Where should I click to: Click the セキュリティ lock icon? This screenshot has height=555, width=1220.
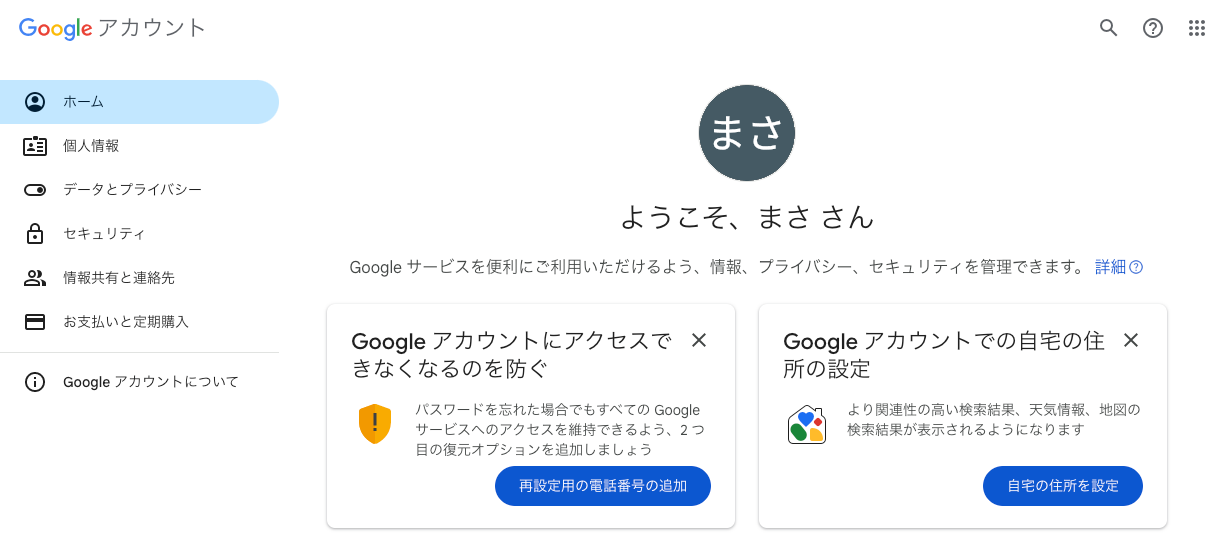pyautogui.click(x=35, y=234)
